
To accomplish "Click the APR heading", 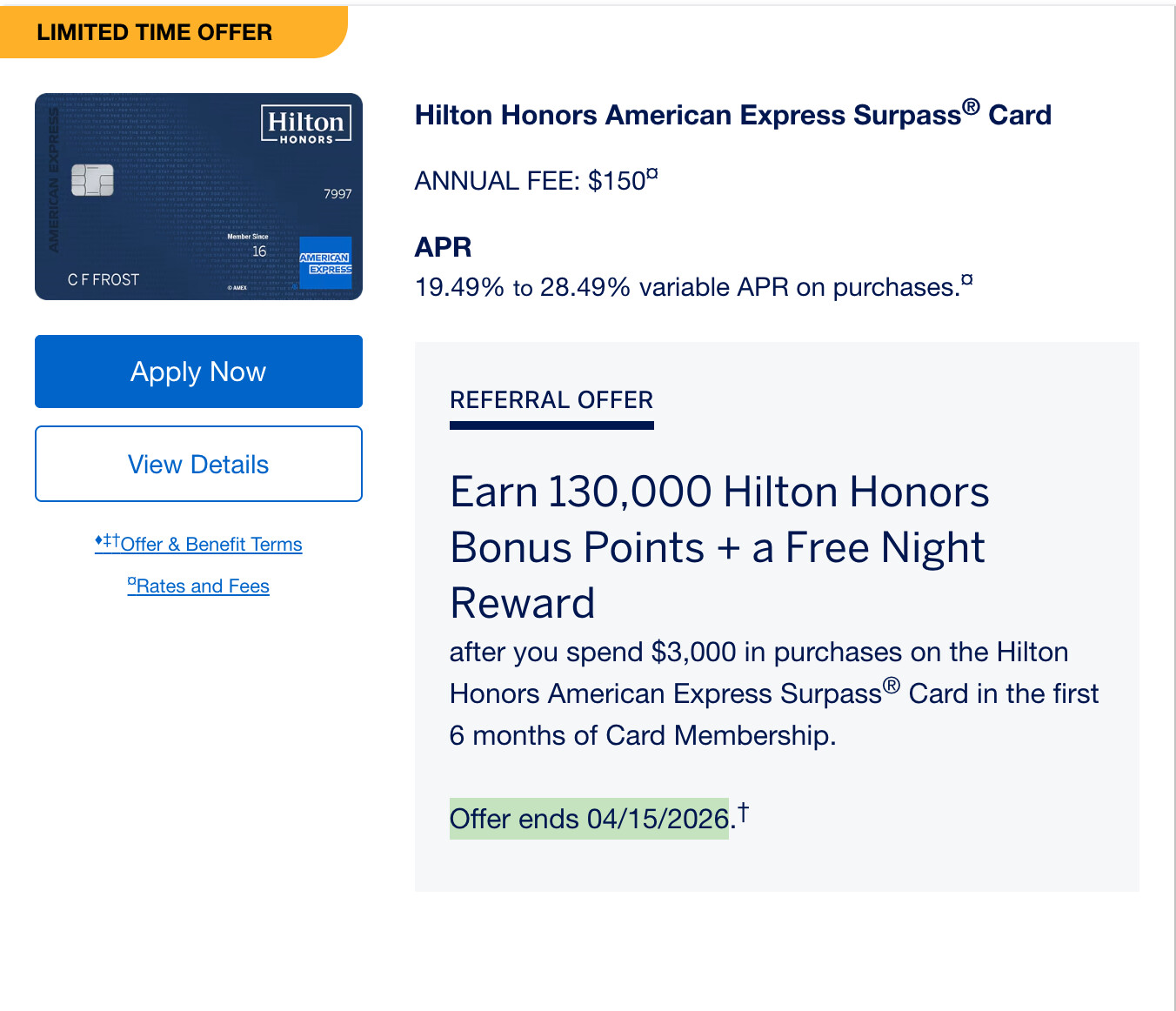I will point(443,247).
